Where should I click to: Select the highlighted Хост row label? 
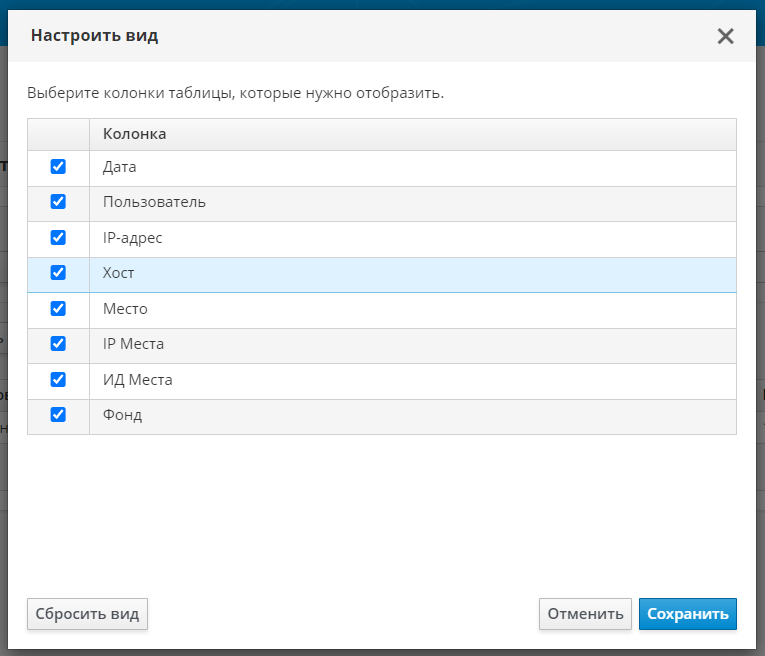(118, 274)
